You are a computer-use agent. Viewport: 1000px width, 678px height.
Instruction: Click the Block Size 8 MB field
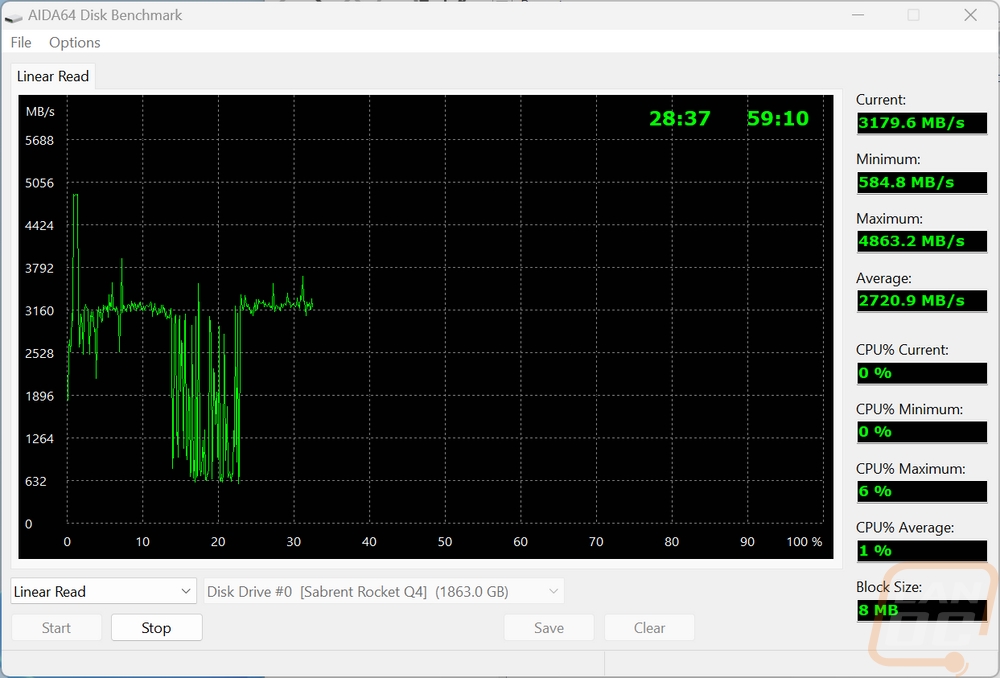click(922, 610)
